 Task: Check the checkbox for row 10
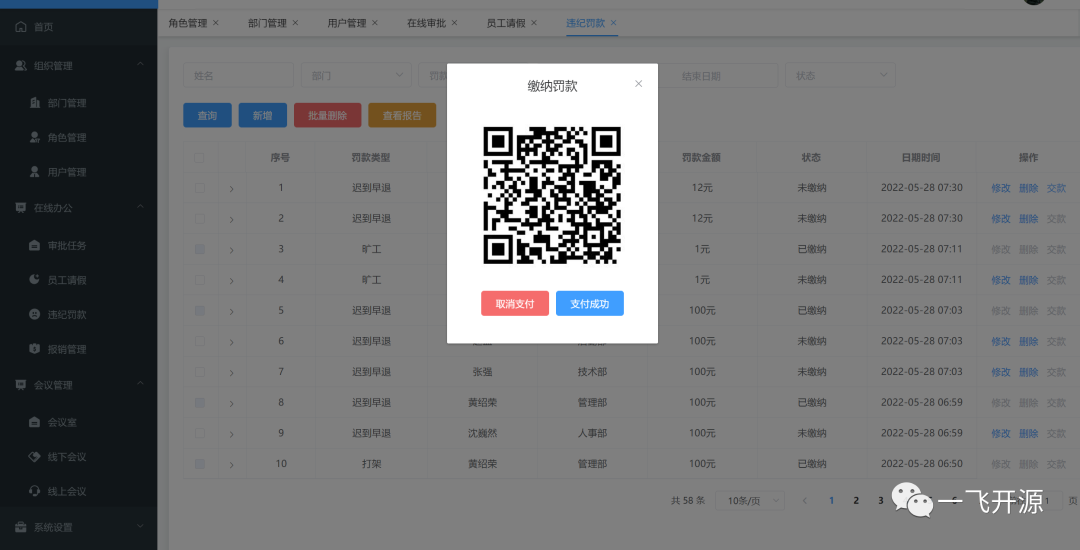click(x=199, y=463)
